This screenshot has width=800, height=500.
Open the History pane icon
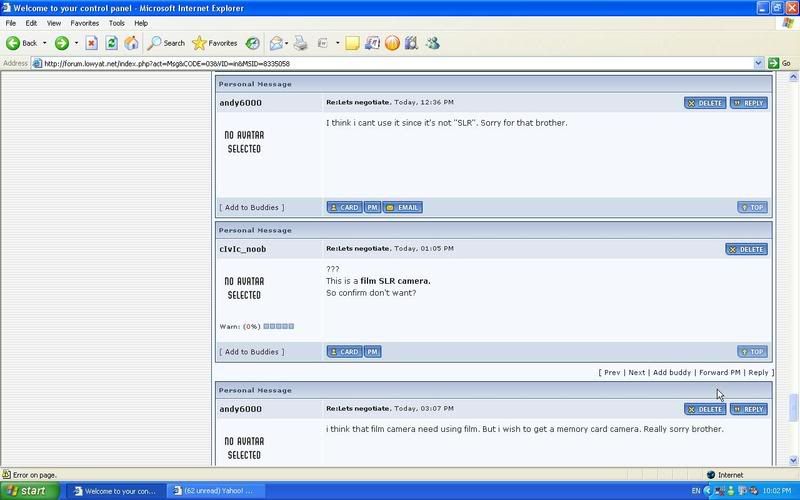click(253, 43)
